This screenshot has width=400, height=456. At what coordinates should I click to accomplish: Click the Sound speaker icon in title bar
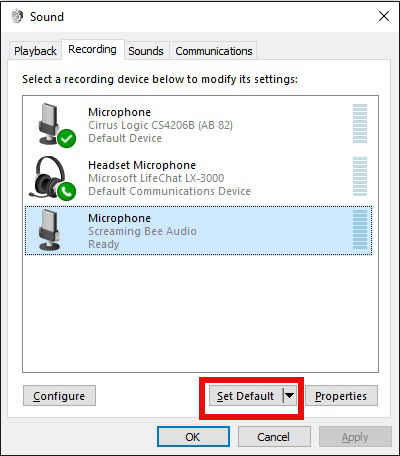(x=17, y=16)
